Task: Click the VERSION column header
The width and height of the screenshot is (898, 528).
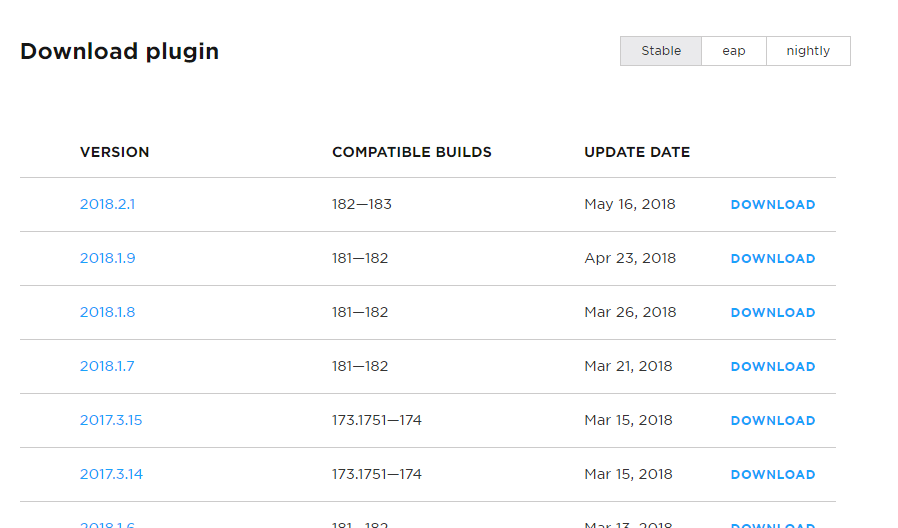Action: tap(115, 152)
